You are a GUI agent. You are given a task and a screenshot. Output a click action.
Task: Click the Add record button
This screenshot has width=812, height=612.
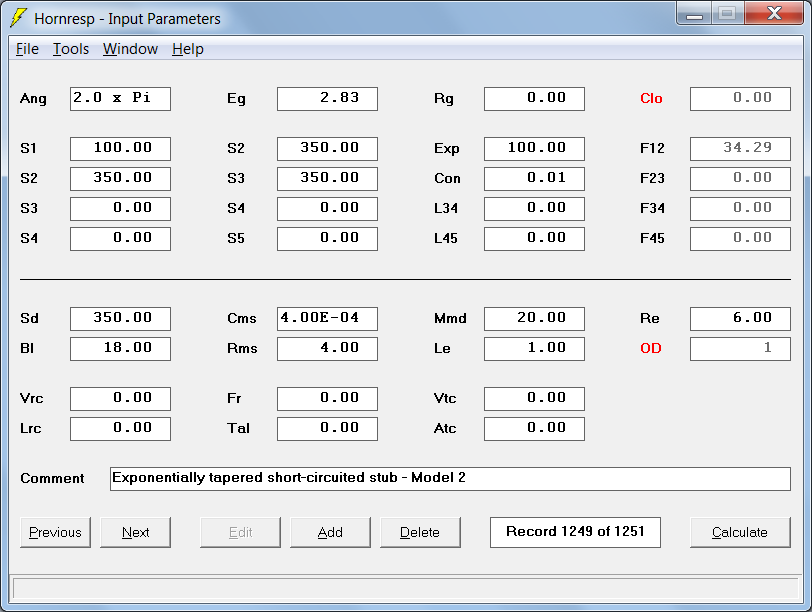[x=330, y=532]
